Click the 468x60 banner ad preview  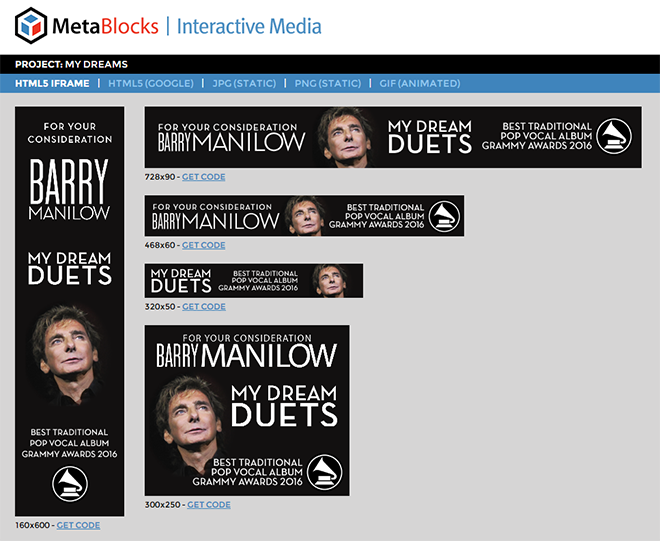[x=304, y=216]
